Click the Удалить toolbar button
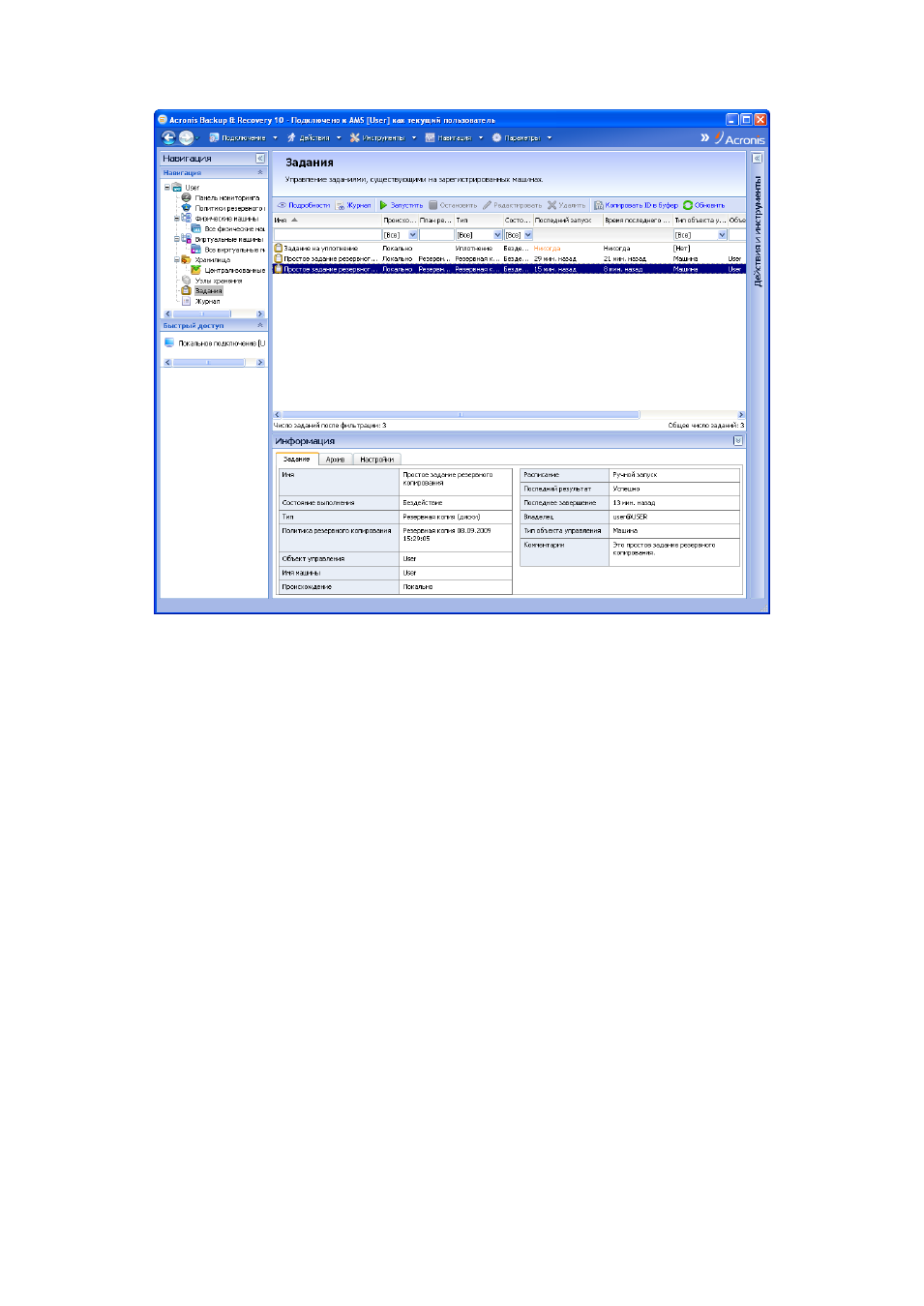 [x=566, y=205]
